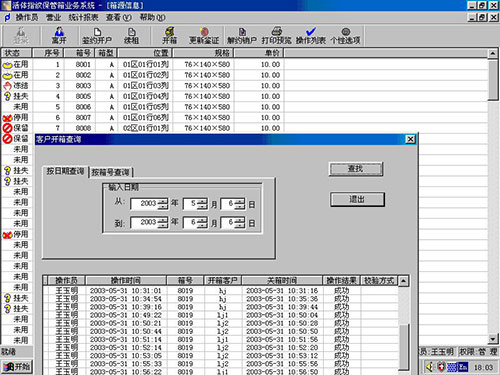Increment the 从 year spinner arrow

tap(163, 201)
